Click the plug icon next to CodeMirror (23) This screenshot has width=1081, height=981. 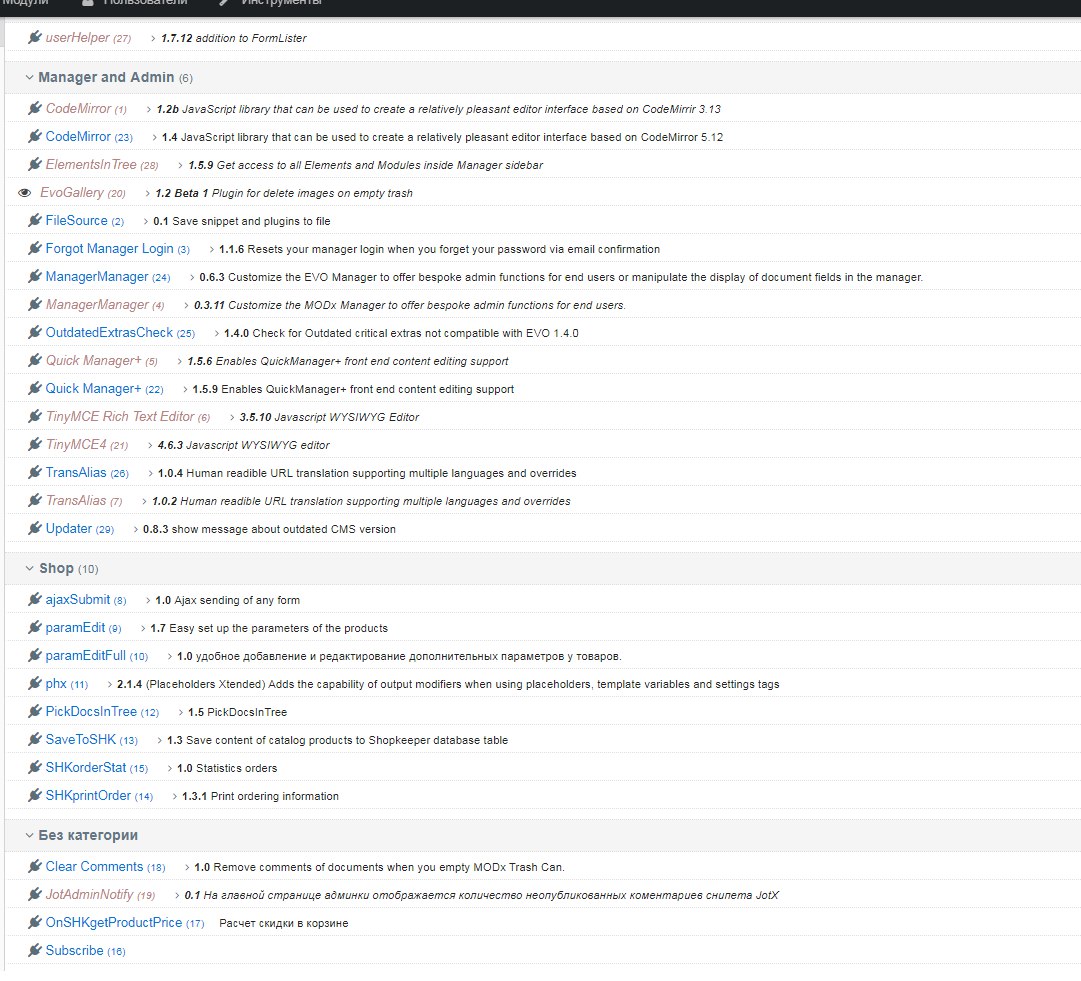pyautogui.click(x=34, y=136)
